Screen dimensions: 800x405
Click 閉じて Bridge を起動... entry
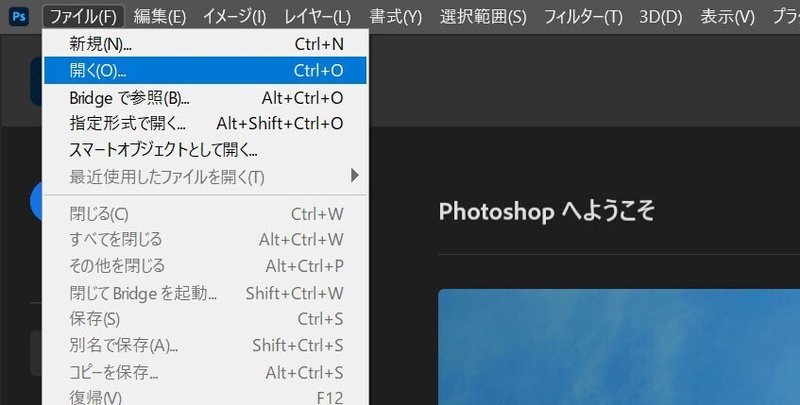pyautogui.click(x=205, y=293)
